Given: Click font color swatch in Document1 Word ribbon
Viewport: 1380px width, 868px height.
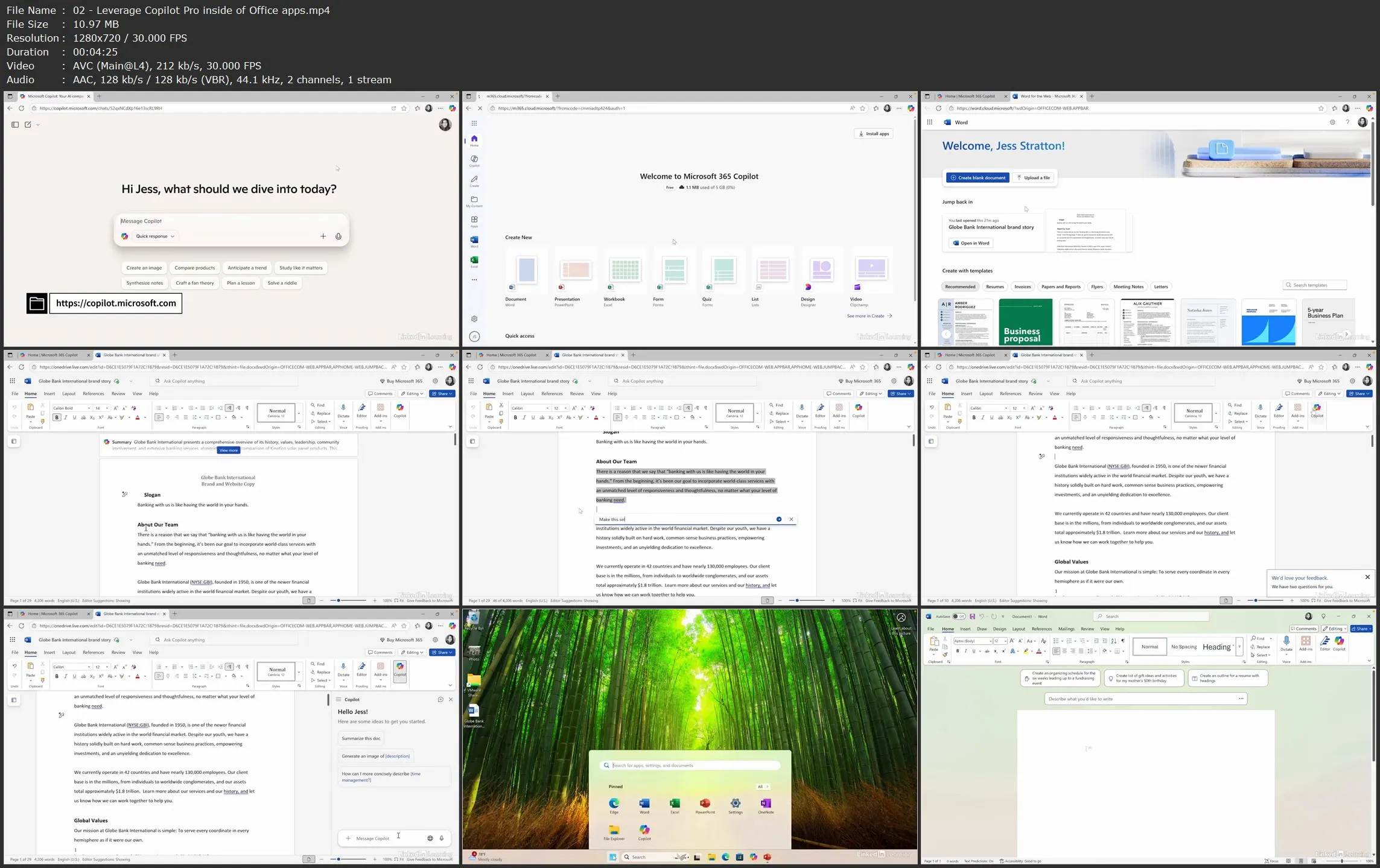Looking at the screenshot, I should click(x=1038, y=651).
